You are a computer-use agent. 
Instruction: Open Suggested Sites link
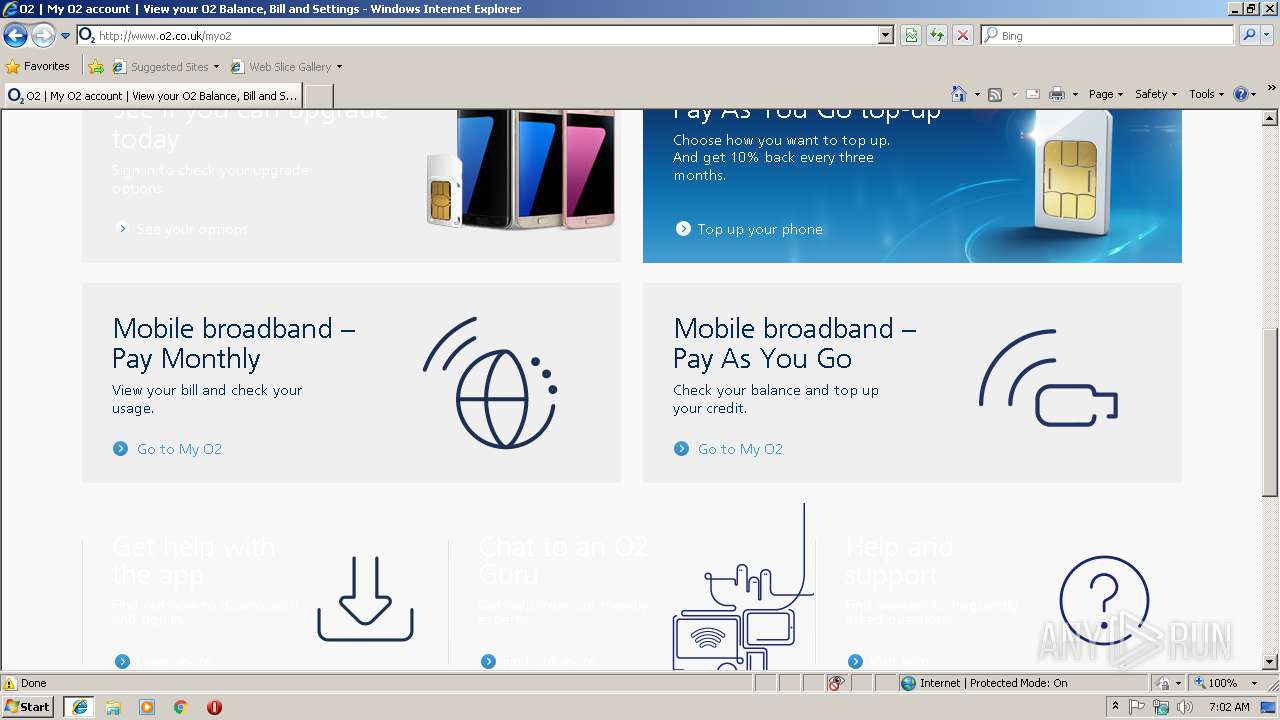click(x=165, y=67)
